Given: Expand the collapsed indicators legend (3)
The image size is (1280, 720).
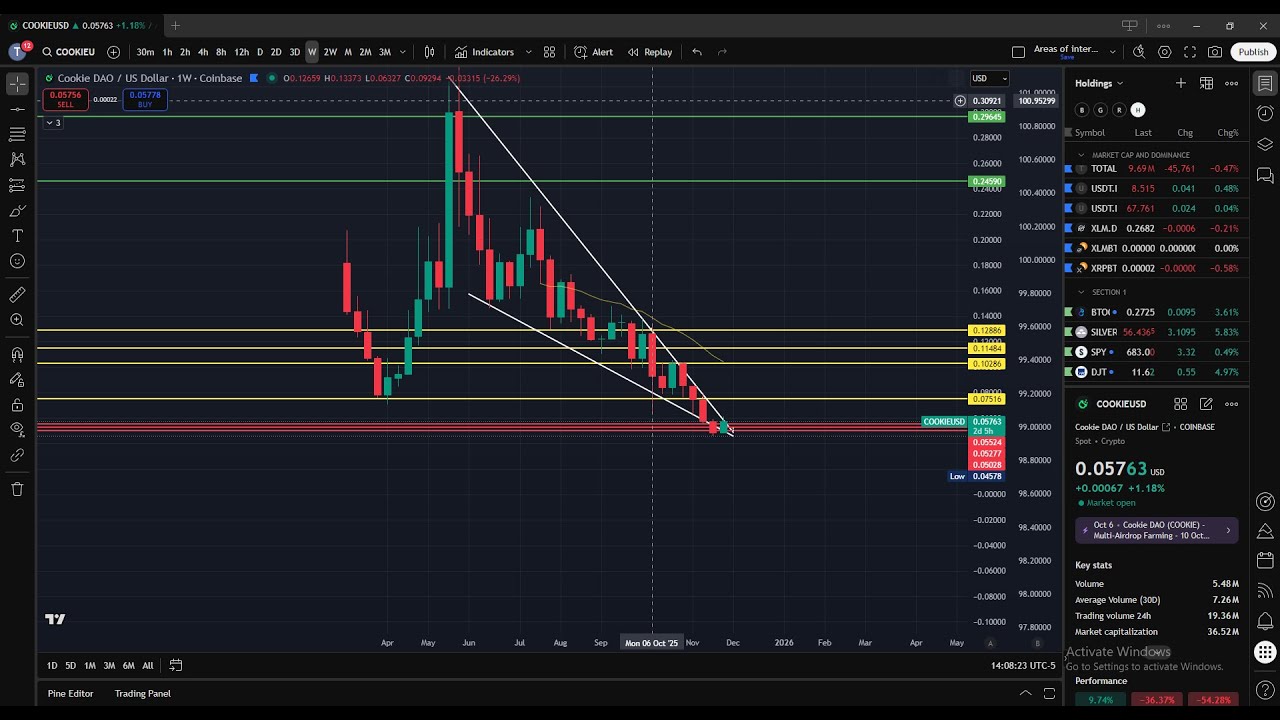Looking at the screenshot, I should pyautogui.click(x=52, y=123).
